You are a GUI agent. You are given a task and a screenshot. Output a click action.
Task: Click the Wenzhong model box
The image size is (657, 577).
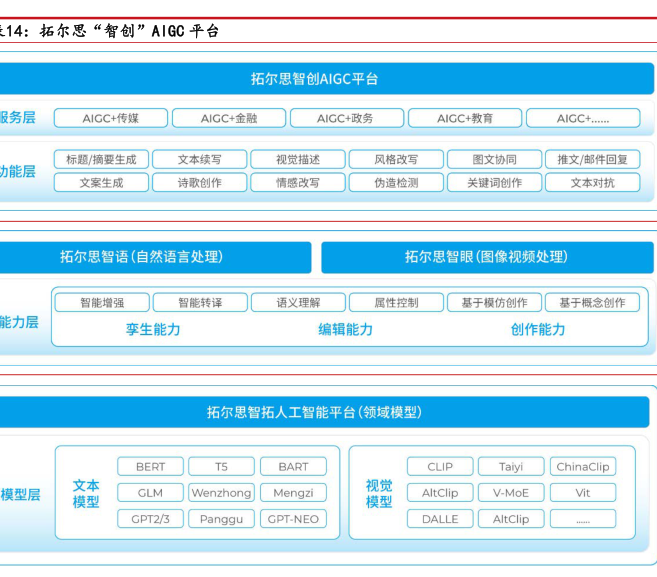tap(221, 493)
